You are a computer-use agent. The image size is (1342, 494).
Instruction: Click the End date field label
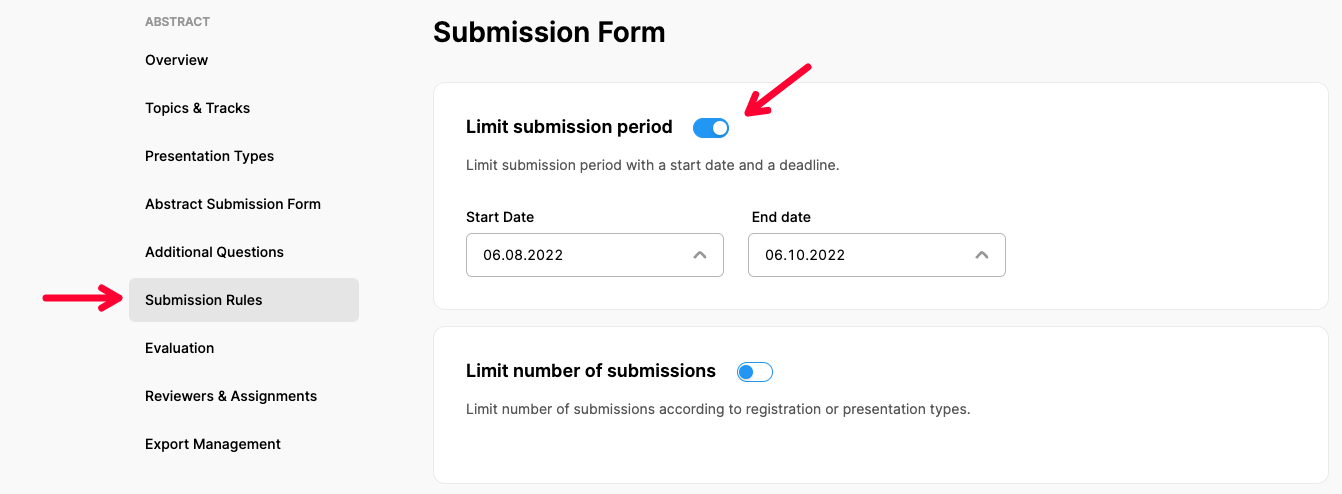click(781, 217)
